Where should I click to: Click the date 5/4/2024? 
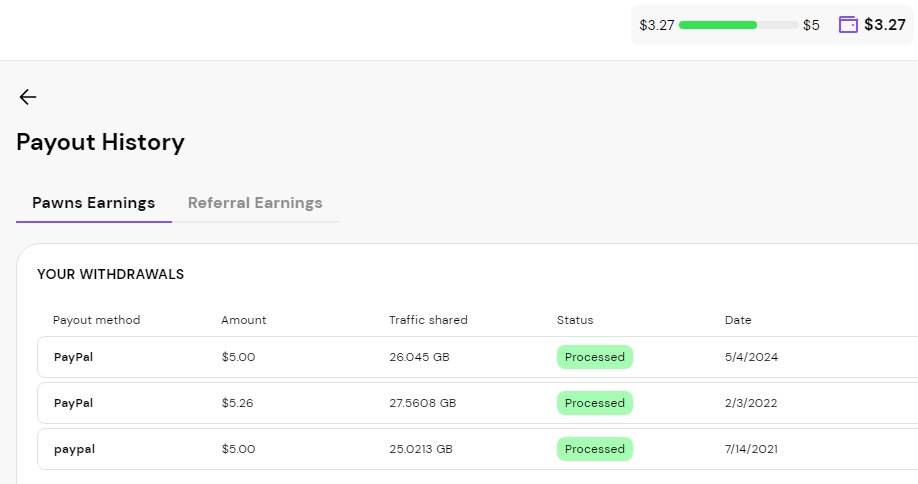(x=751, y=357)
